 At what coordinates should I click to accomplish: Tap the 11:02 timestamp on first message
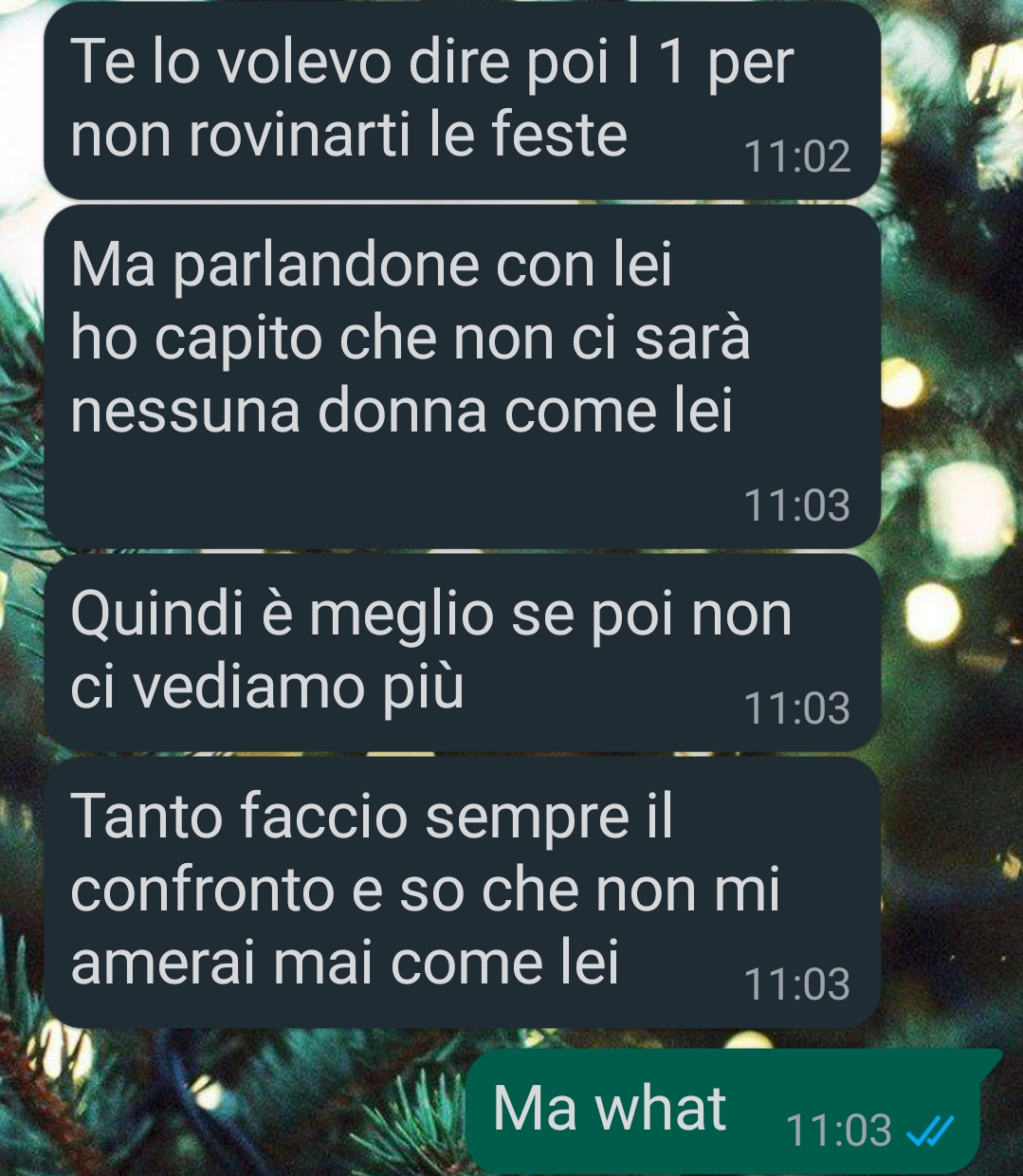(797, 156)
